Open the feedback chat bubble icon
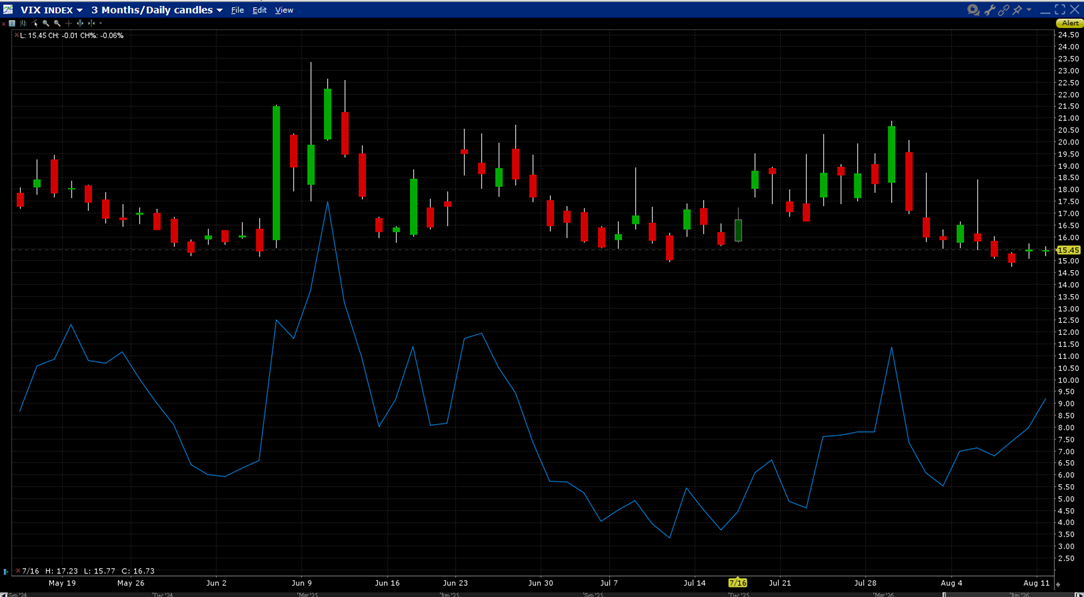Image resolution: width=1084 pixels, height=597 pixels. pyautogui.click(x=973, y=10)
